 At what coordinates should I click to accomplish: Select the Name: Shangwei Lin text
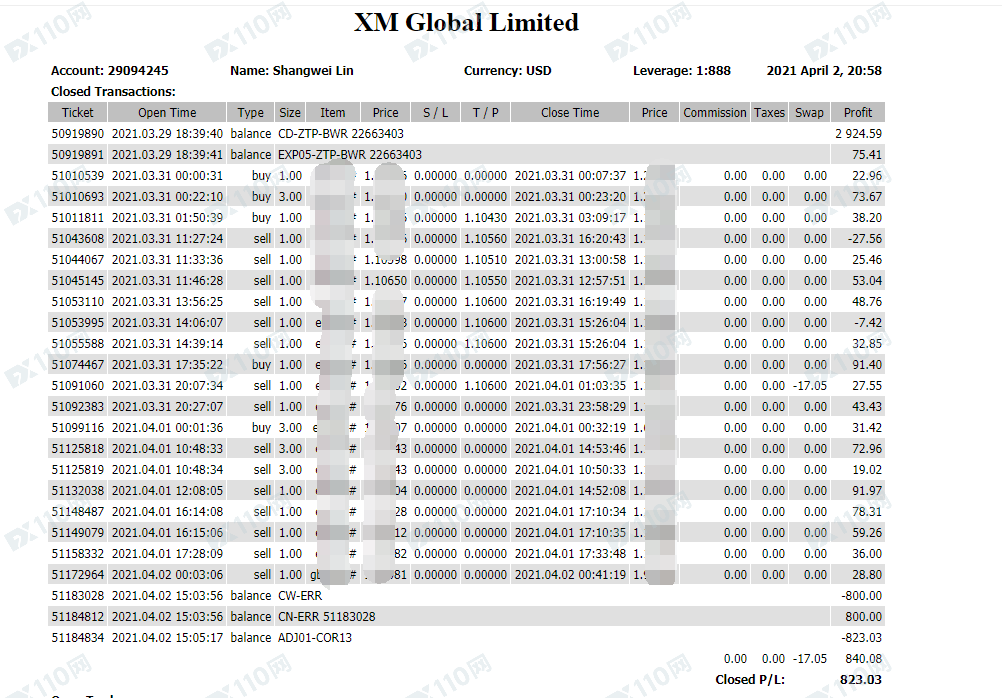(x=292, y=71)
